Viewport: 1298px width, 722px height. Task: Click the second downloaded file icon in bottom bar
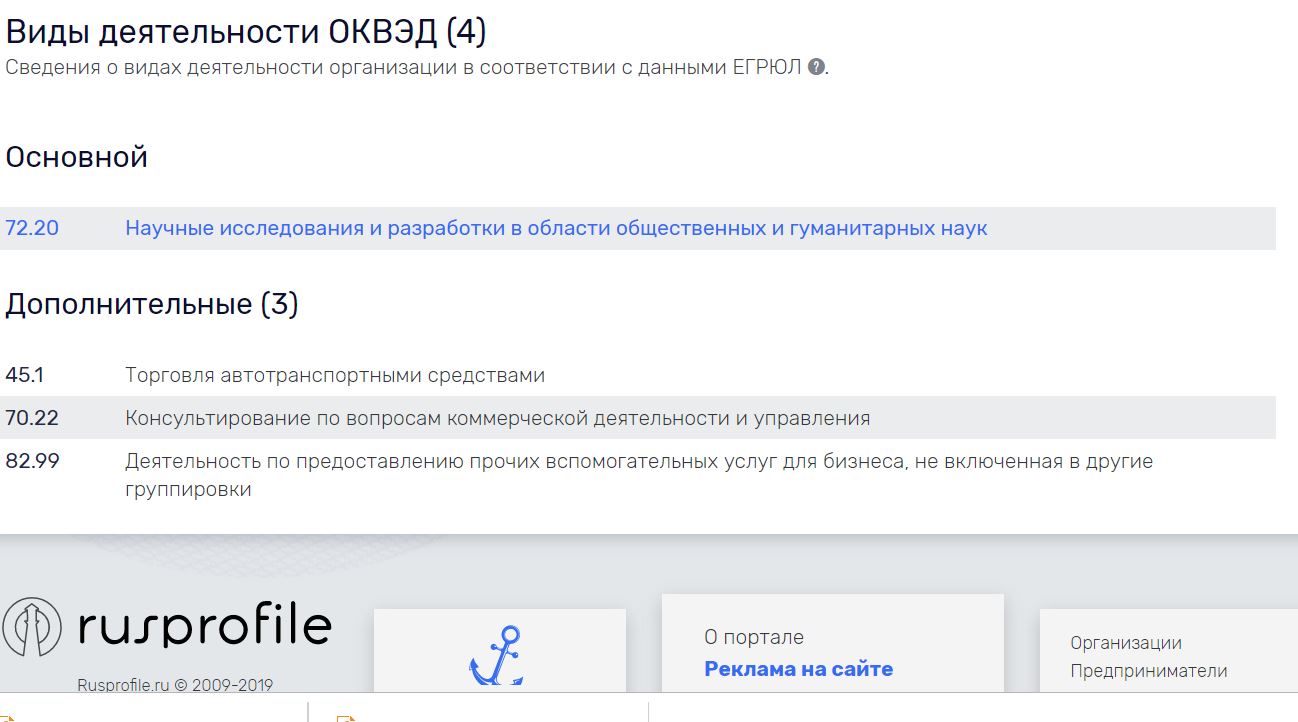tap(346, 717)
